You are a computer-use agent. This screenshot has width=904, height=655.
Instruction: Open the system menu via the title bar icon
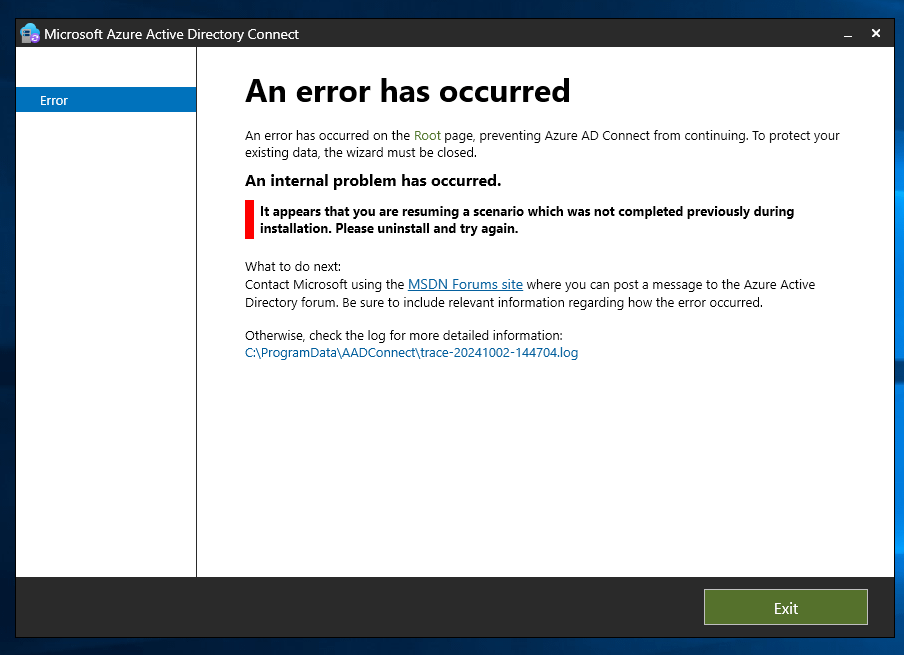coord(27,32)
